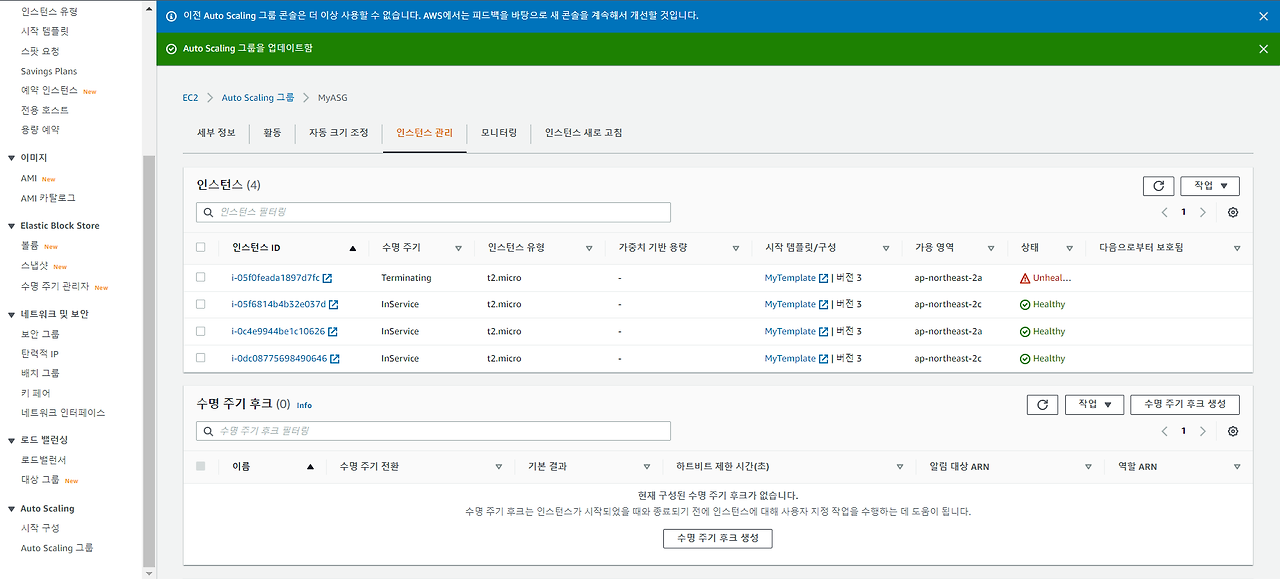
Task: Sort by instance ID ascending arrow
Action: click(x=352, y=248)
